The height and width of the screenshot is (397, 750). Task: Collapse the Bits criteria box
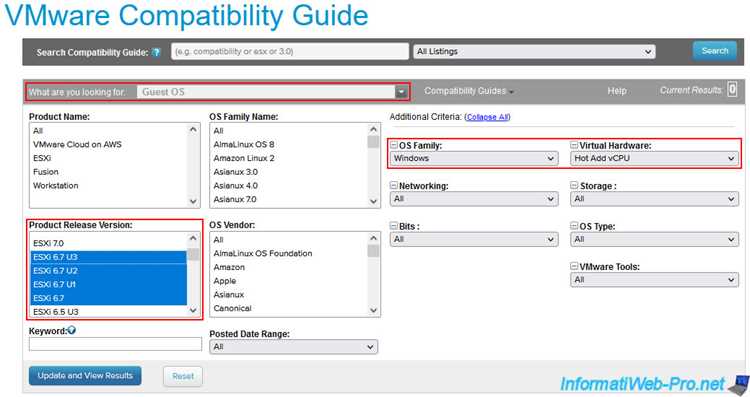tap(394, 226)
